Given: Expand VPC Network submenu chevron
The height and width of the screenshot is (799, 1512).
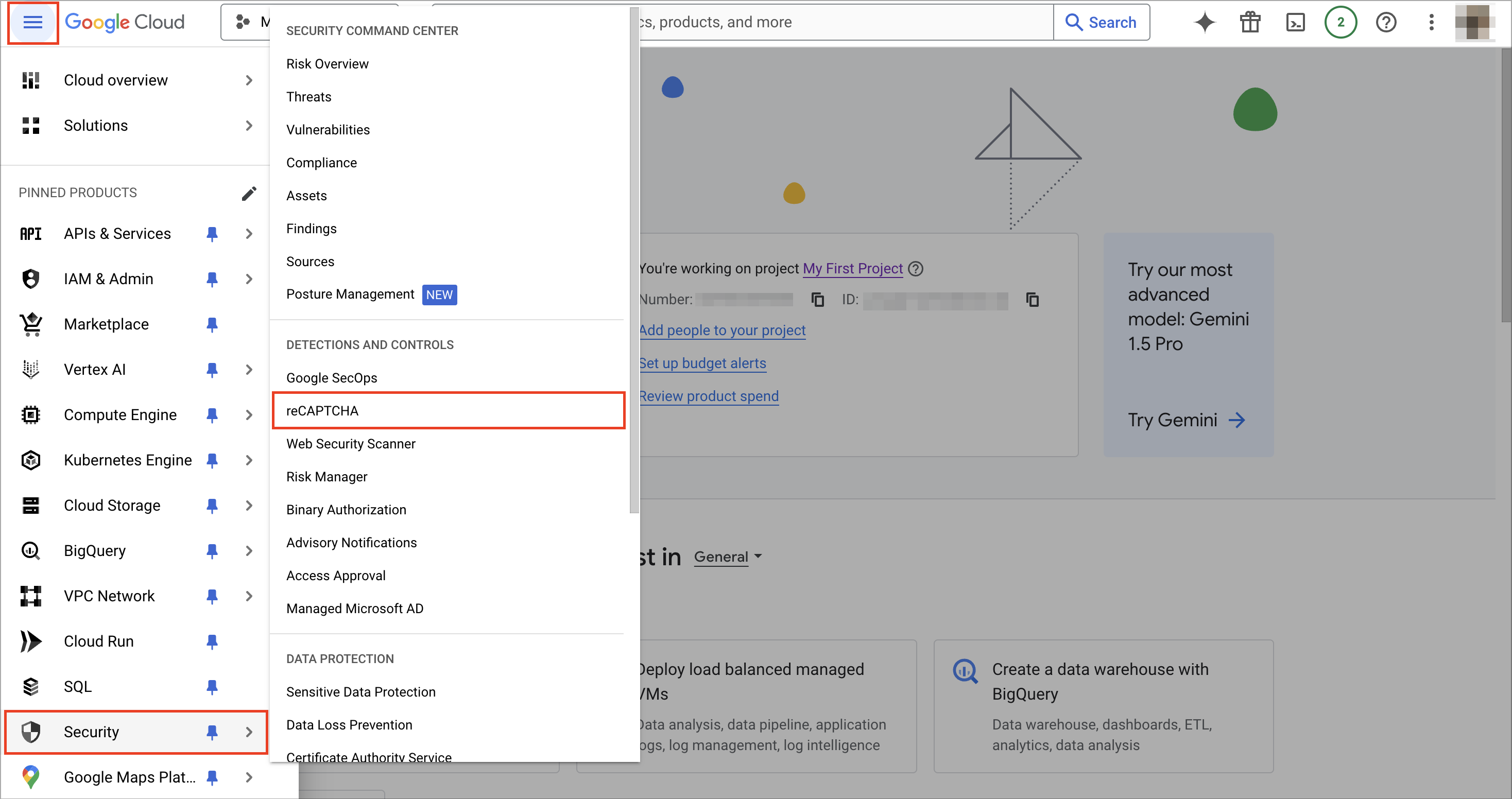Looking at the screenshot, I should pos(249,596).
